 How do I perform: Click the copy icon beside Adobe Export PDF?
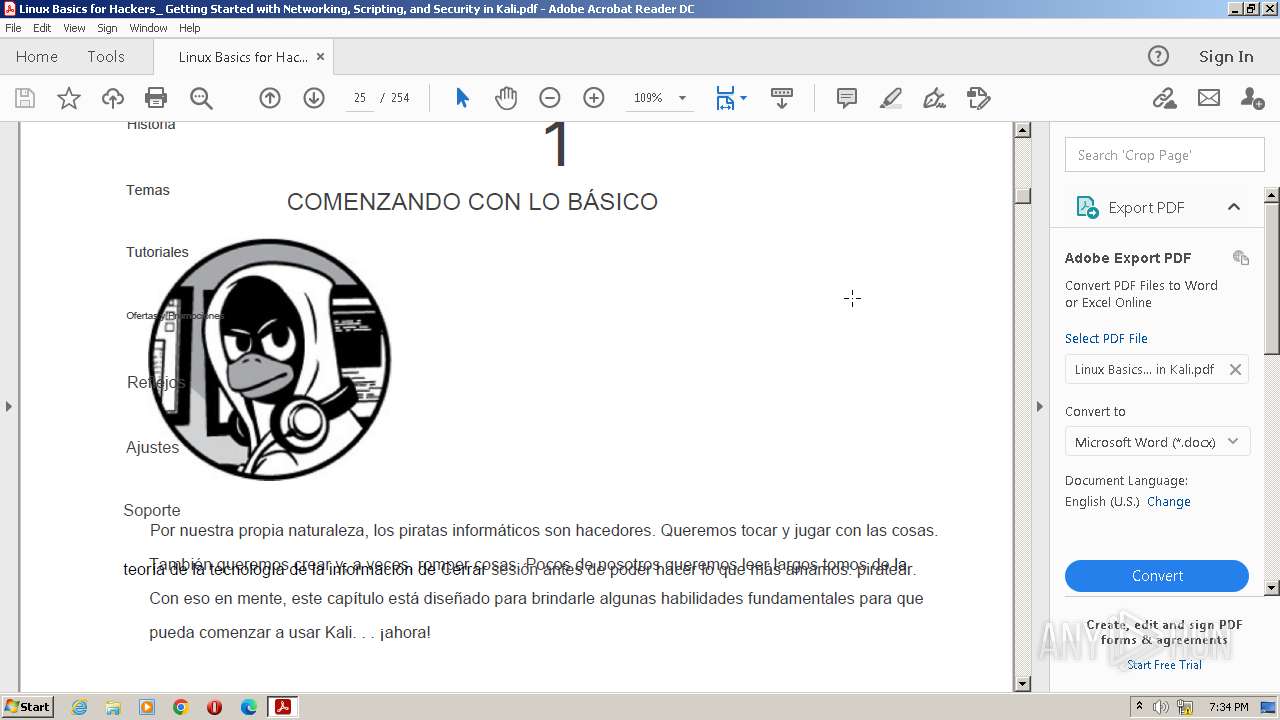point(1241,258)
